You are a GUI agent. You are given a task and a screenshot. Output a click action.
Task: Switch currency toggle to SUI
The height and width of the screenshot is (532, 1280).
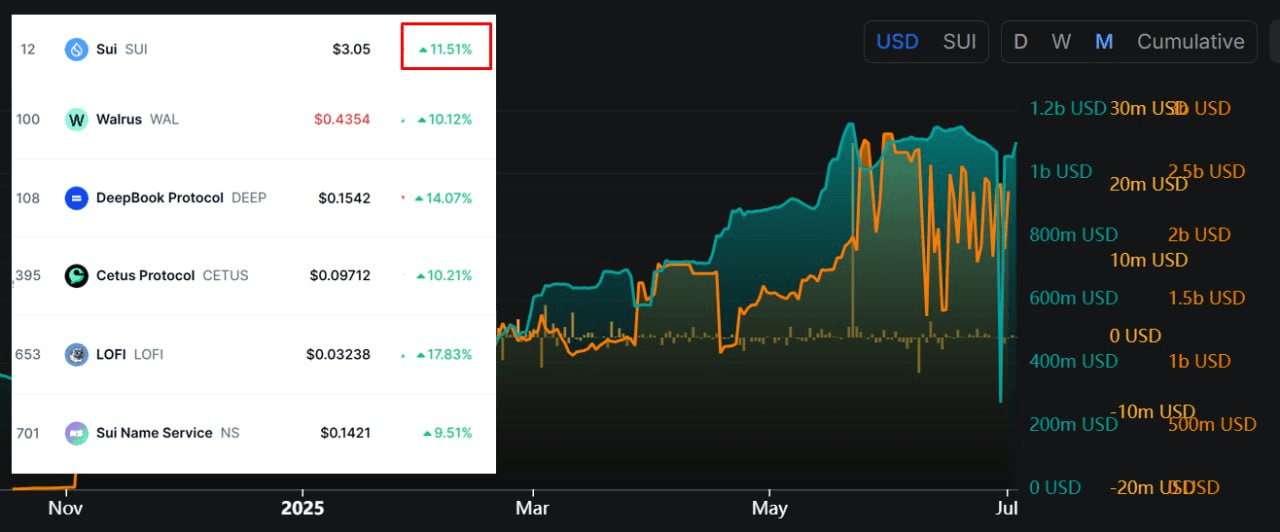click(960, 42)
